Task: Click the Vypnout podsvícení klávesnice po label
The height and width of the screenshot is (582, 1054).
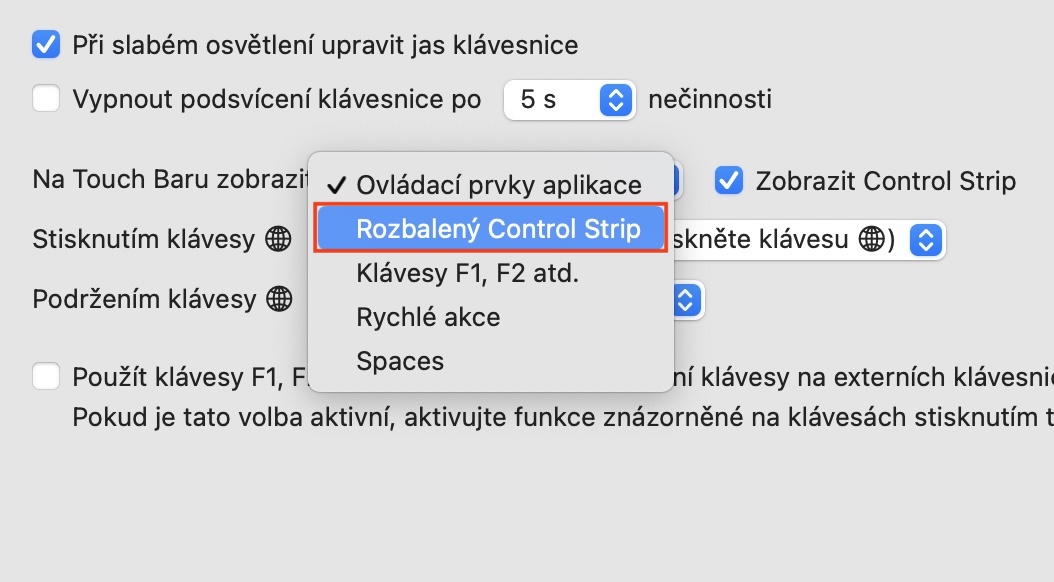Action: coord(277,99)
